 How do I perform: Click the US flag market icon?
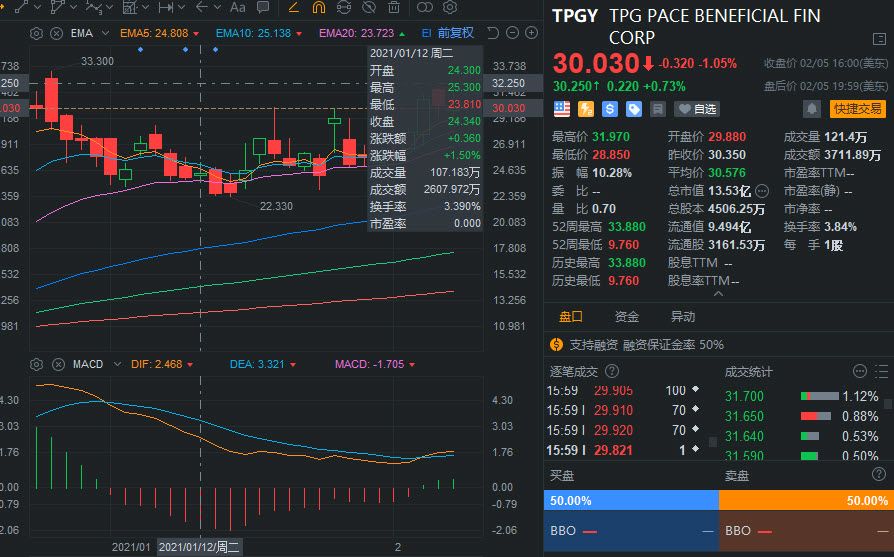(562, 109)
